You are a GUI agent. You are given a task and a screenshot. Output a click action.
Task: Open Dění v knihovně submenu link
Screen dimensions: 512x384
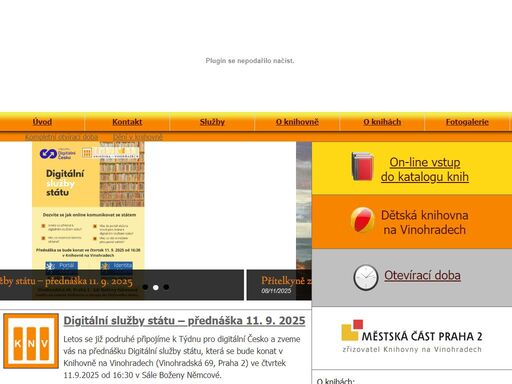tap(138, 137)
